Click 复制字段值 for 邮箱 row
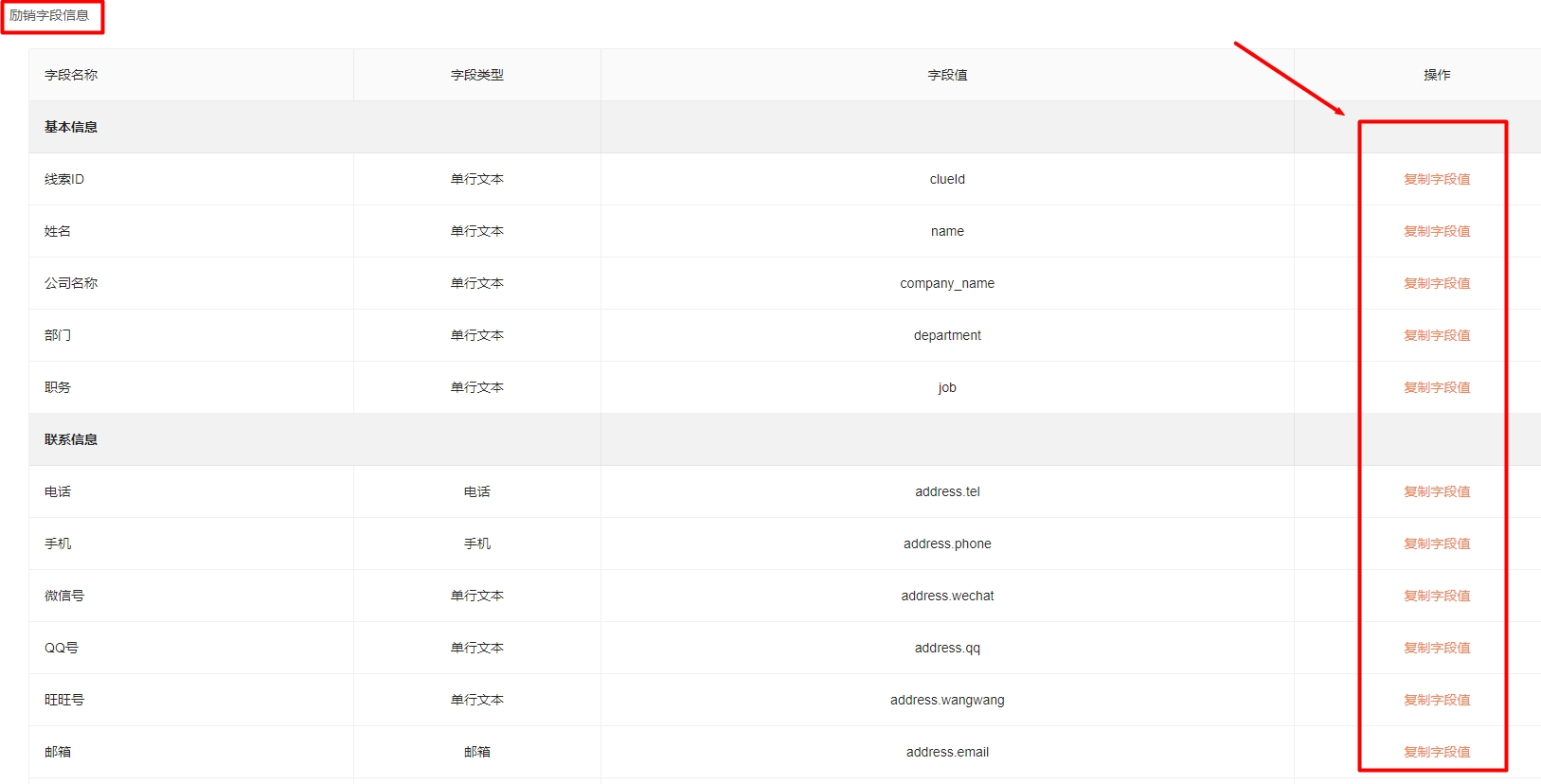 pos(1436,752)
